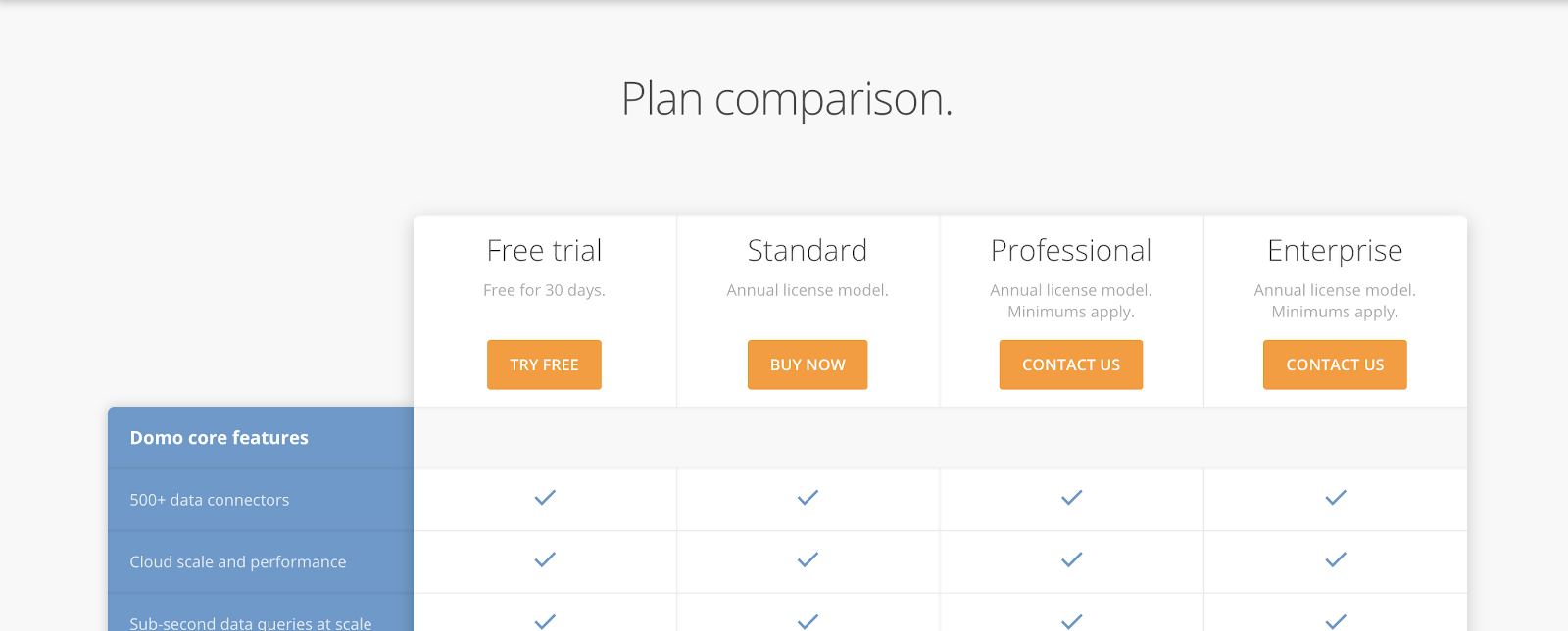Click CONTACT US under Enterprise plan

(1335, 364)
